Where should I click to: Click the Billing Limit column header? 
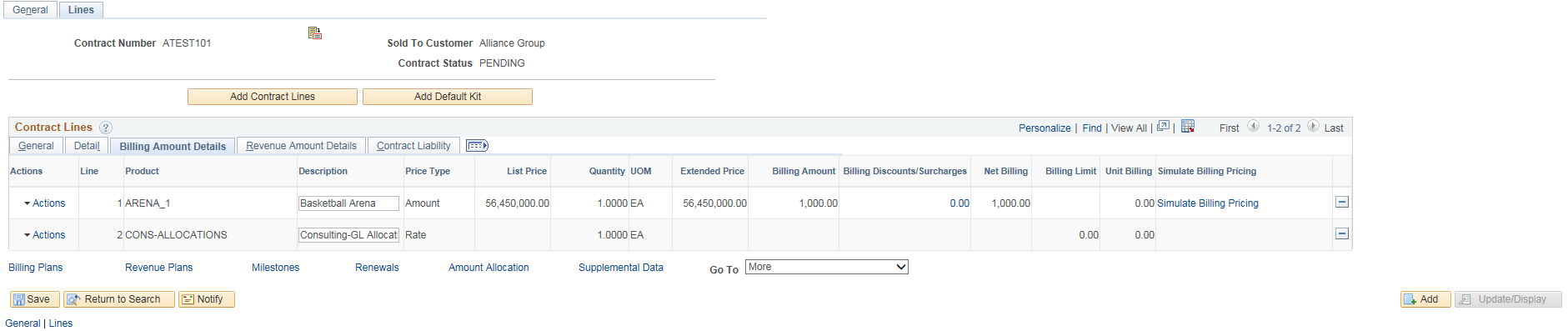coord(1070,171)
